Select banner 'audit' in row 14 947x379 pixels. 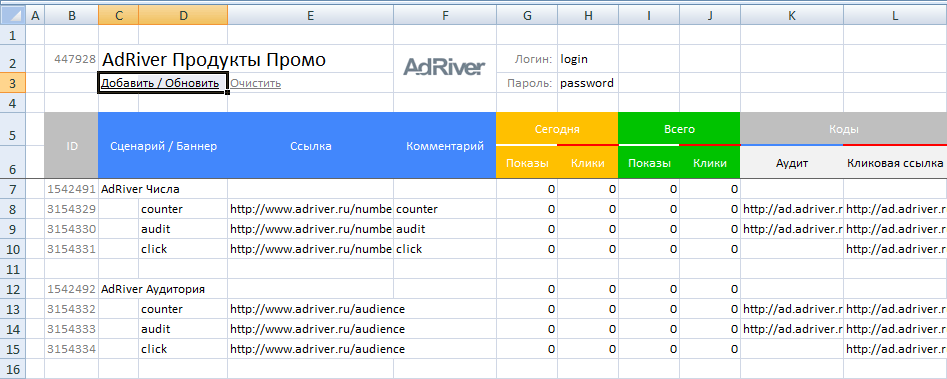click(183, 329)
